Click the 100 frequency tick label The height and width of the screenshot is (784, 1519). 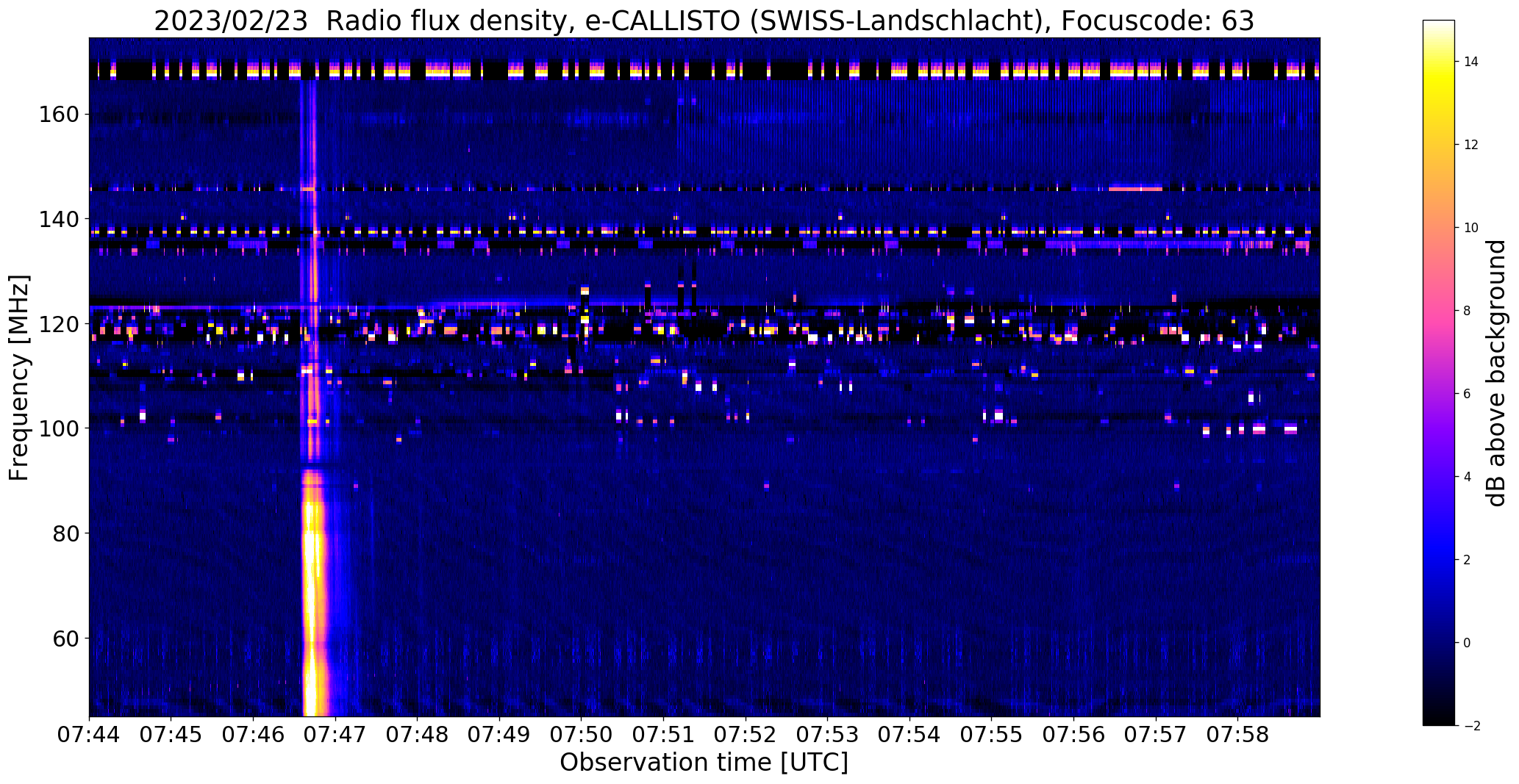tap(60, 428)
